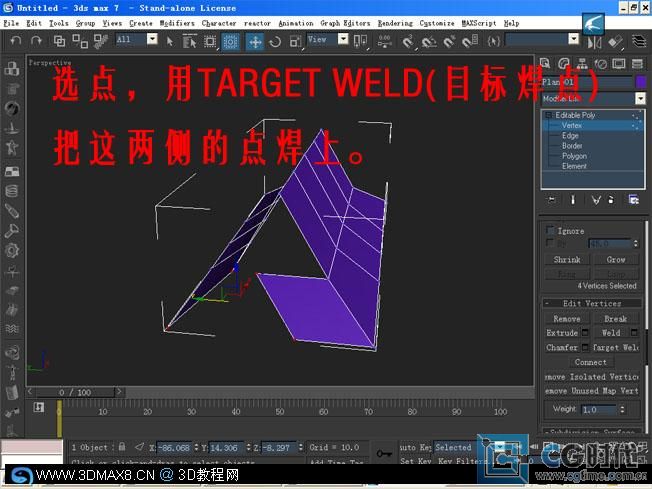The width and height of the screenshot is (652, 489).
Task: Open the Modifiers menu
Action: (x=177, y=23)
